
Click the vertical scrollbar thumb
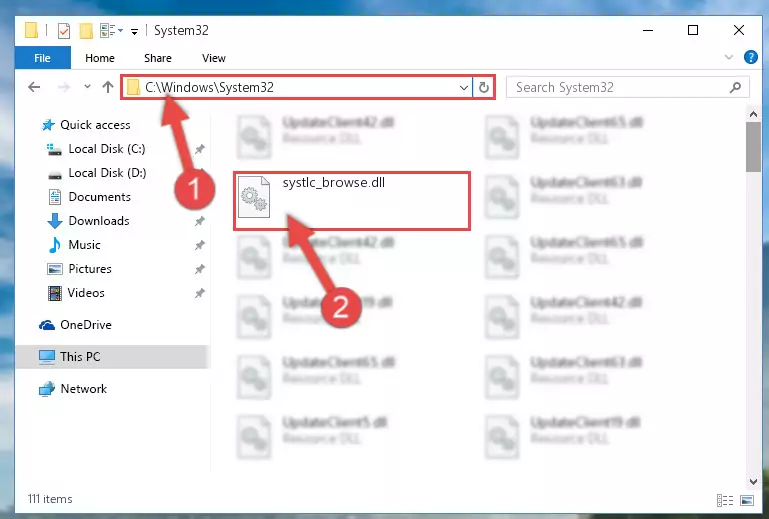coord(753,147)
